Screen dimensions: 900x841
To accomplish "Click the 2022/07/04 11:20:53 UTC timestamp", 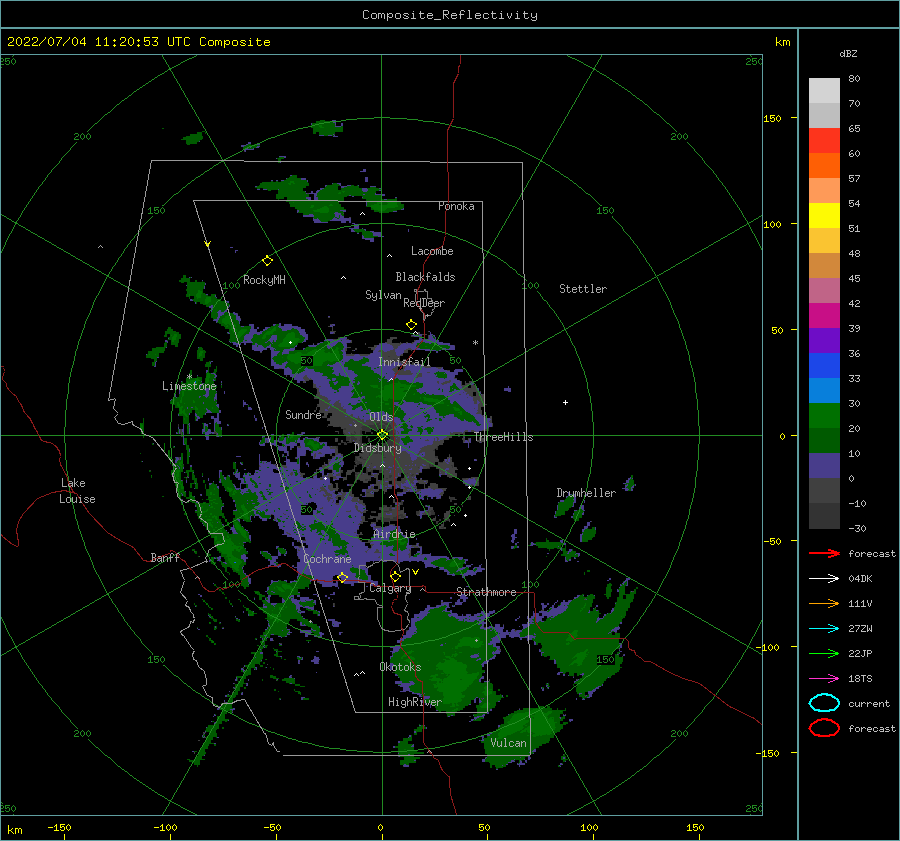I will point(138,41).
